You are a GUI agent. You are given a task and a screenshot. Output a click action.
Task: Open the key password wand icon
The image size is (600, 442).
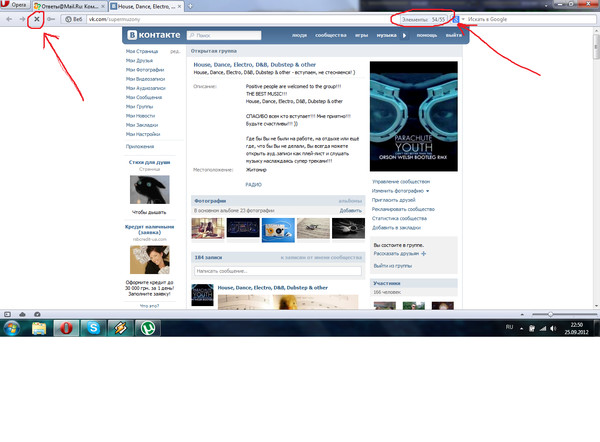51,19
